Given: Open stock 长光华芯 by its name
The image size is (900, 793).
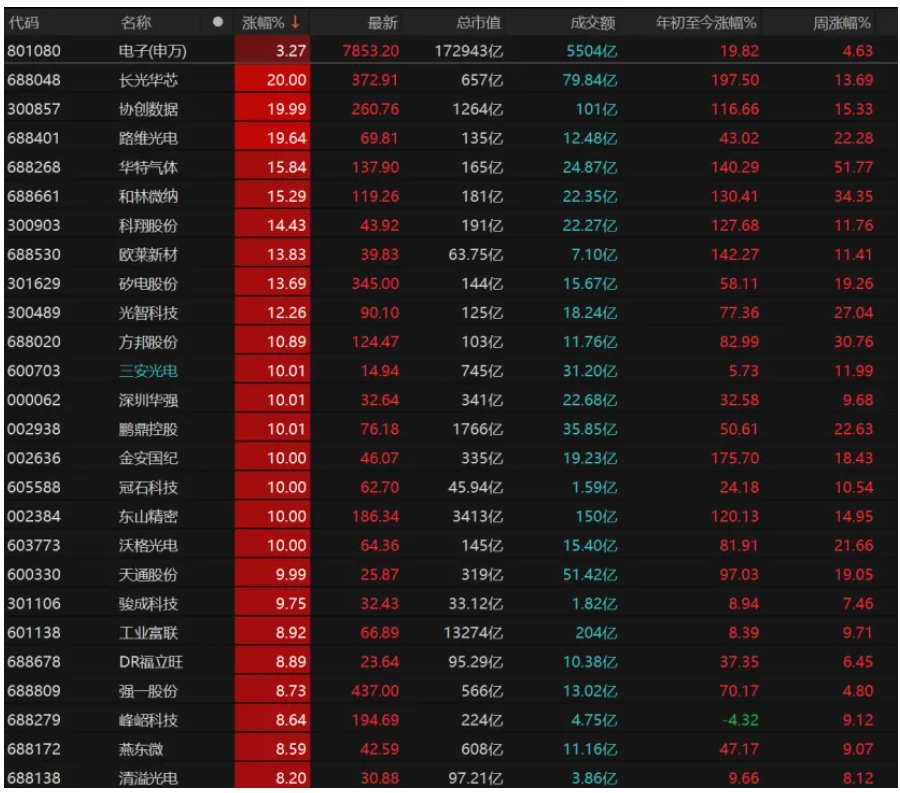Looking at the screenshot, I should click(x=148, y=80).
